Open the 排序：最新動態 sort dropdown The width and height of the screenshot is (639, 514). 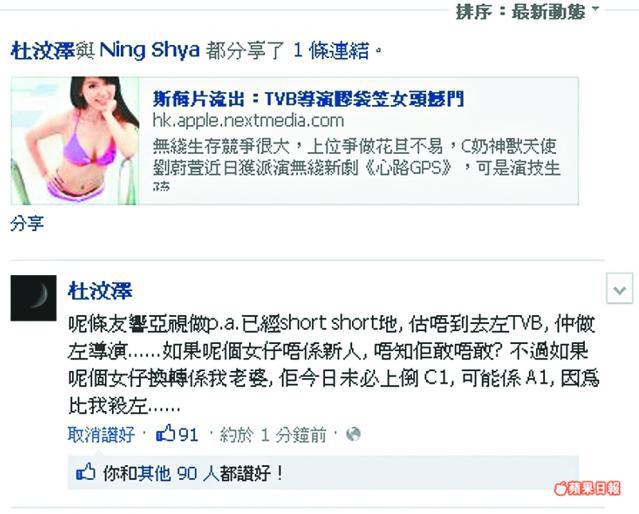pyautogui.click(x=528, y=11)
